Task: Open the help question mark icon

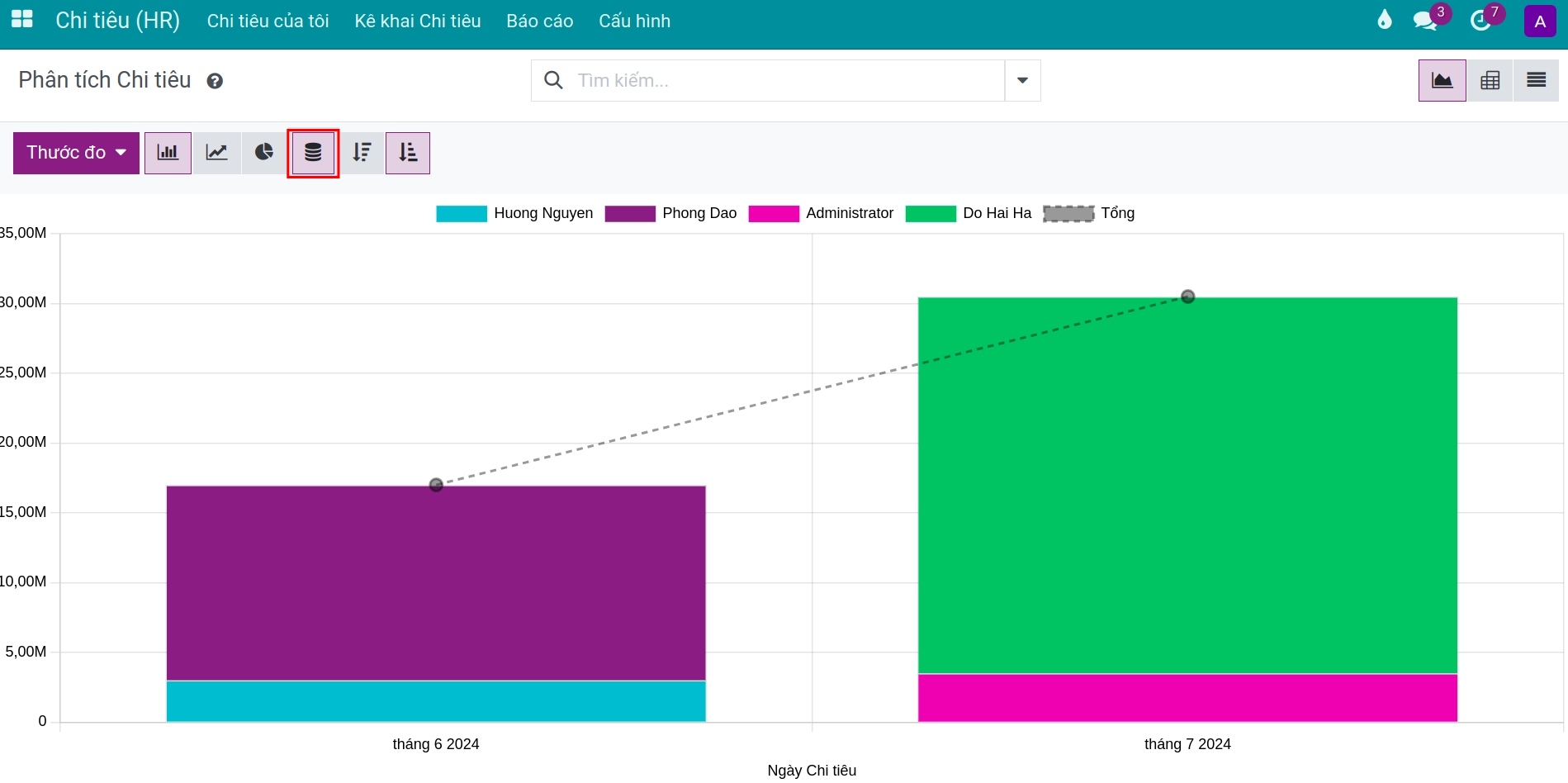Action: tap(215, 81)
